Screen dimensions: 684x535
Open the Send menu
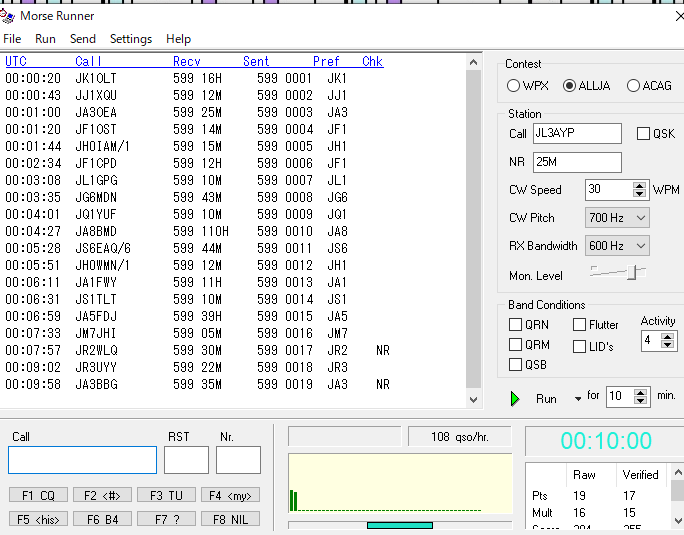click(83, 39)
